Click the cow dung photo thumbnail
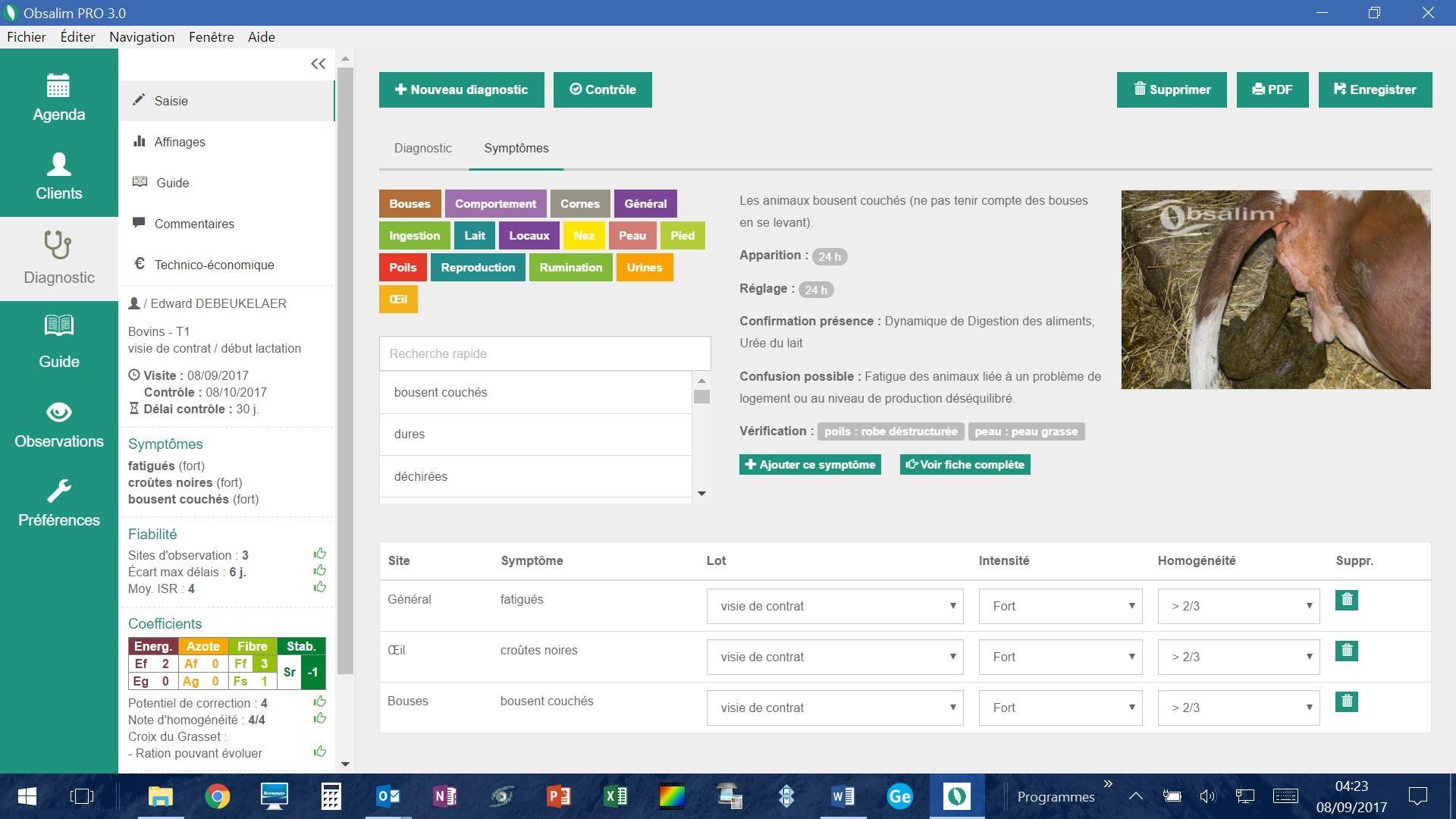The image size is (1456, 819). point(1276,290)
